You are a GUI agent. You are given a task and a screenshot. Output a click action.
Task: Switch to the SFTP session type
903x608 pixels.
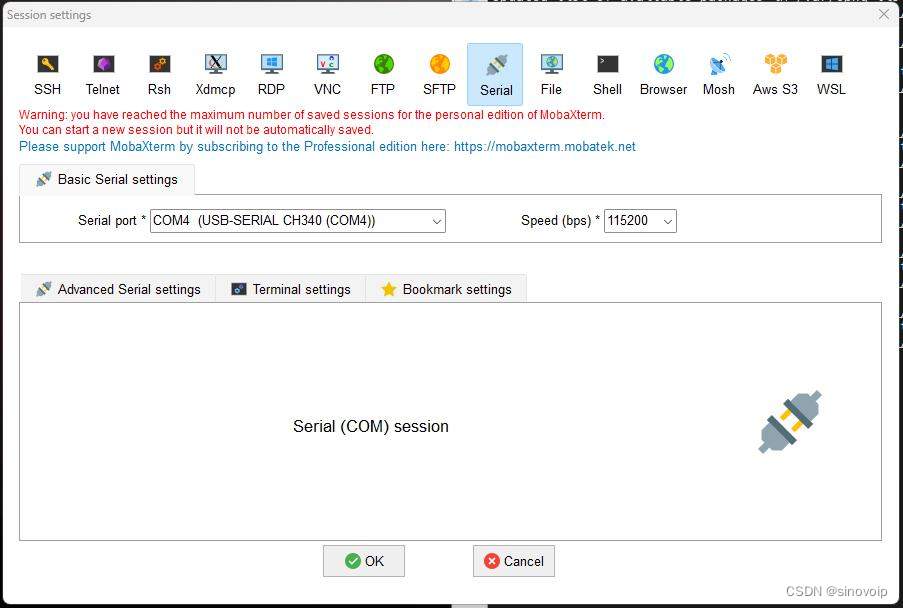coord(439,74)
